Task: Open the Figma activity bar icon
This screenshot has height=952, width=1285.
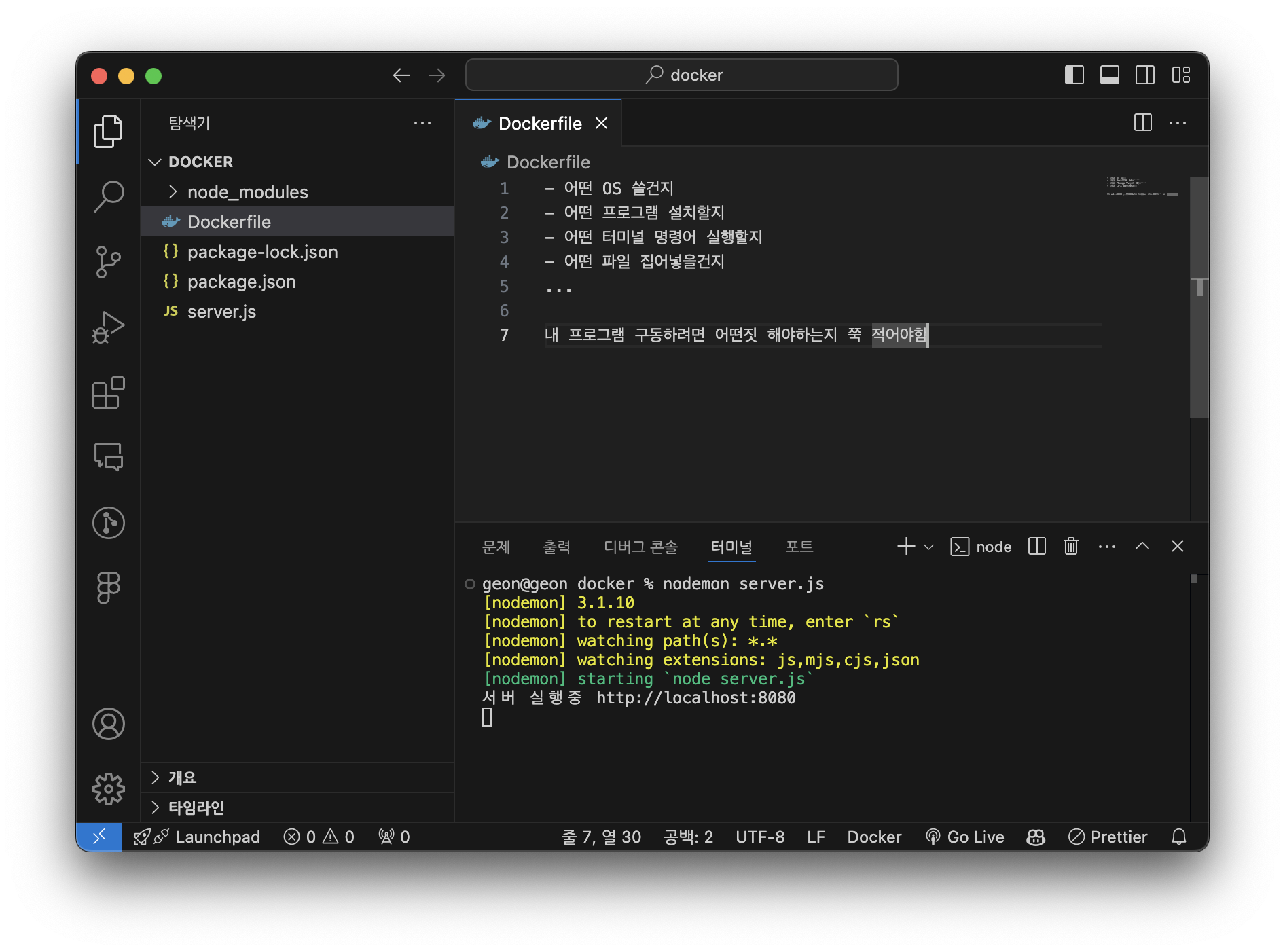Action: click(x=108, y=587)
